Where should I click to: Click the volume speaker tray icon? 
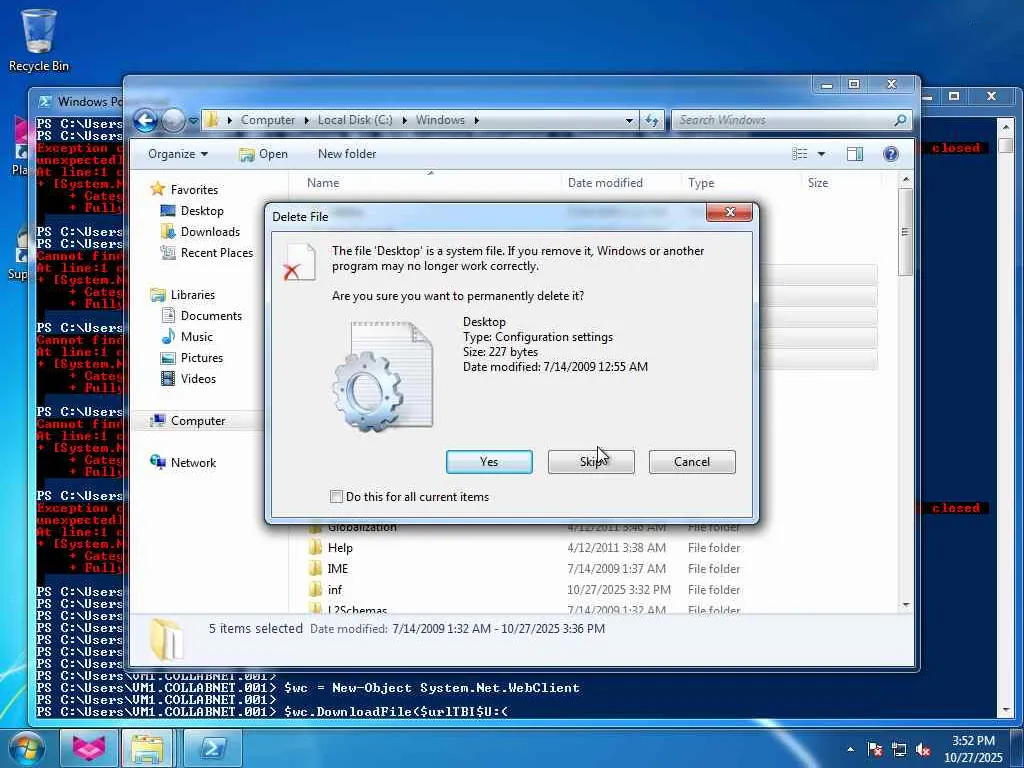tap(923, 749)
